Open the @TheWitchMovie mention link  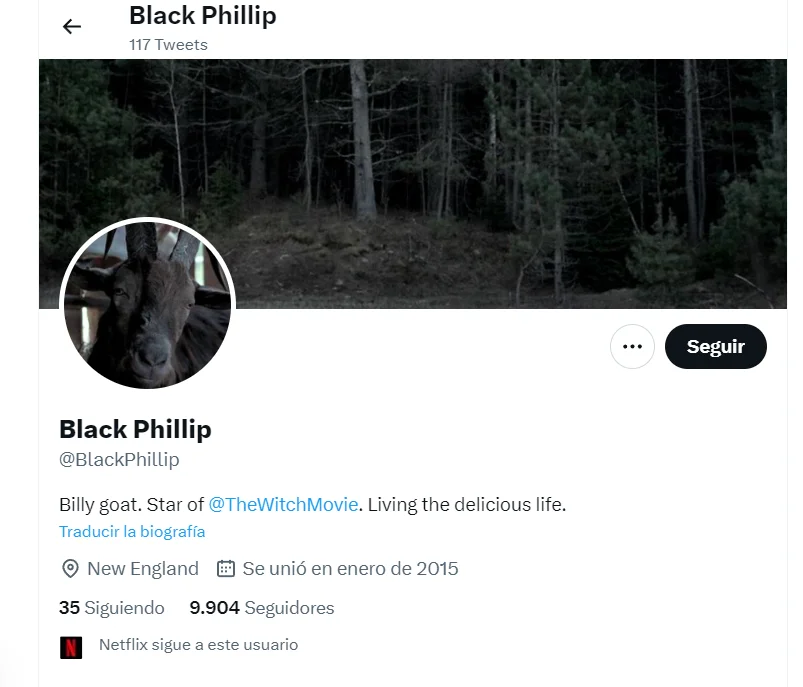click(x=283, y=505)
